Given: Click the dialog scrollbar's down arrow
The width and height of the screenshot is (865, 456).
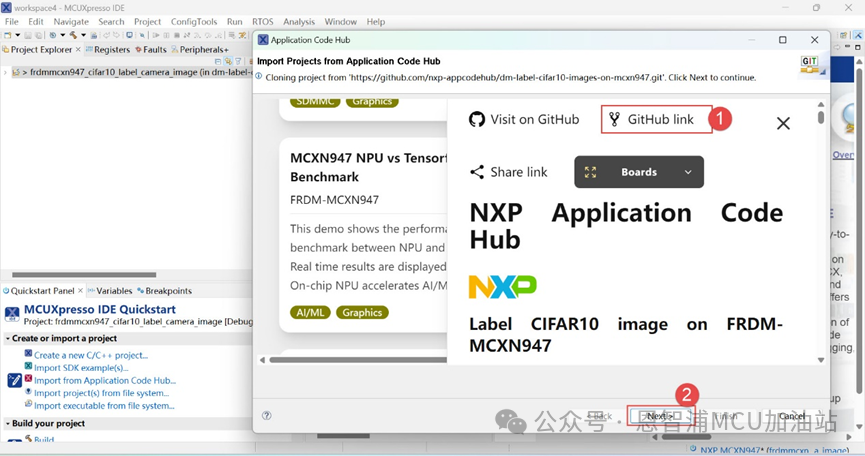Looking at the screenshot, I should 821,360.
